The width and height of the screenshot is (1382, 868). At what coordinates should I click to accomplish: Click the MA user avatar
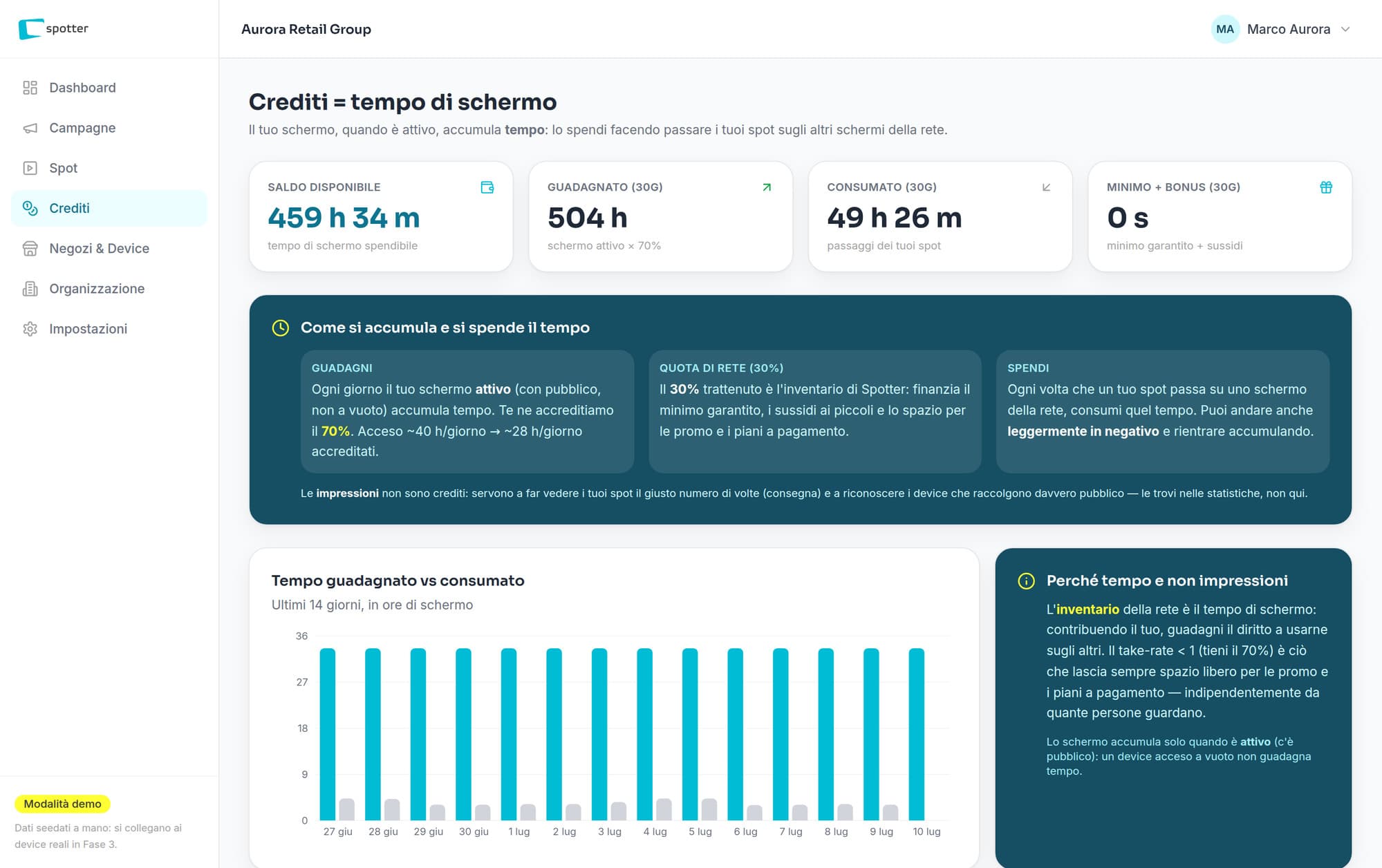(1225, 29)
